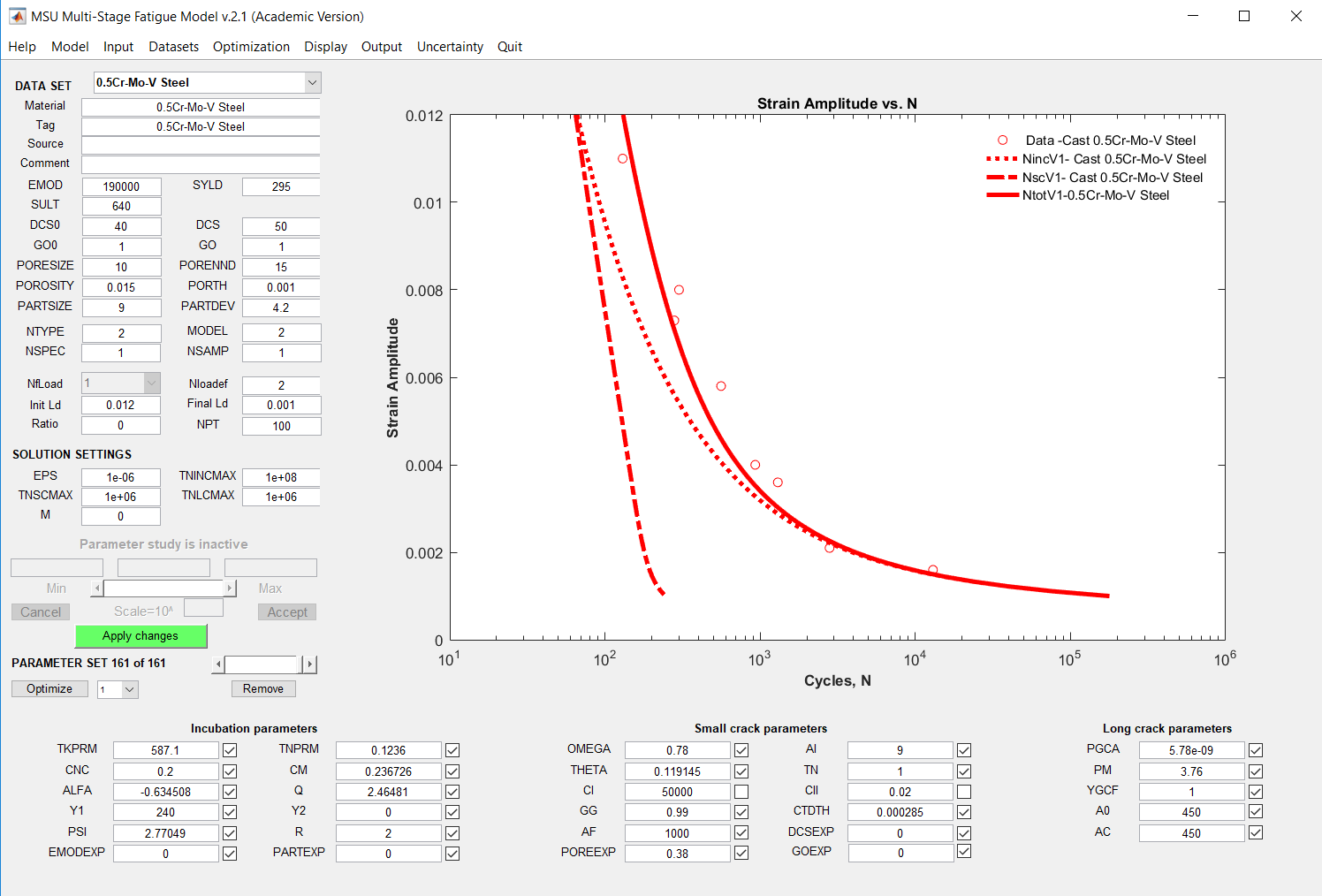Open the Optimization menu
The width and height of the screenshot is (1322, 896).
251,47
